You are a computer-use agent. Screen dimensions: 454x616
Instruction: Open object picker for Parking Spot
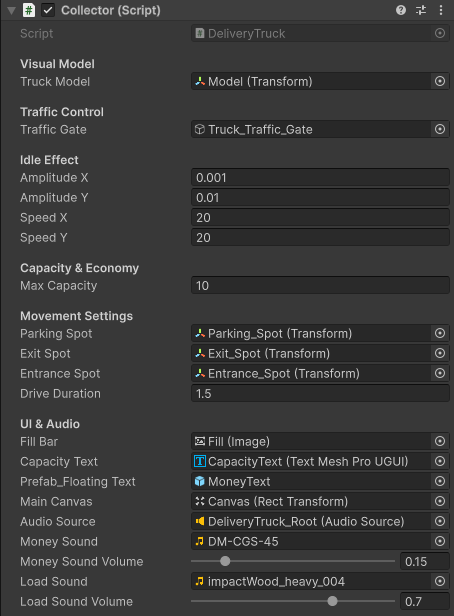[x=440, y=333]
